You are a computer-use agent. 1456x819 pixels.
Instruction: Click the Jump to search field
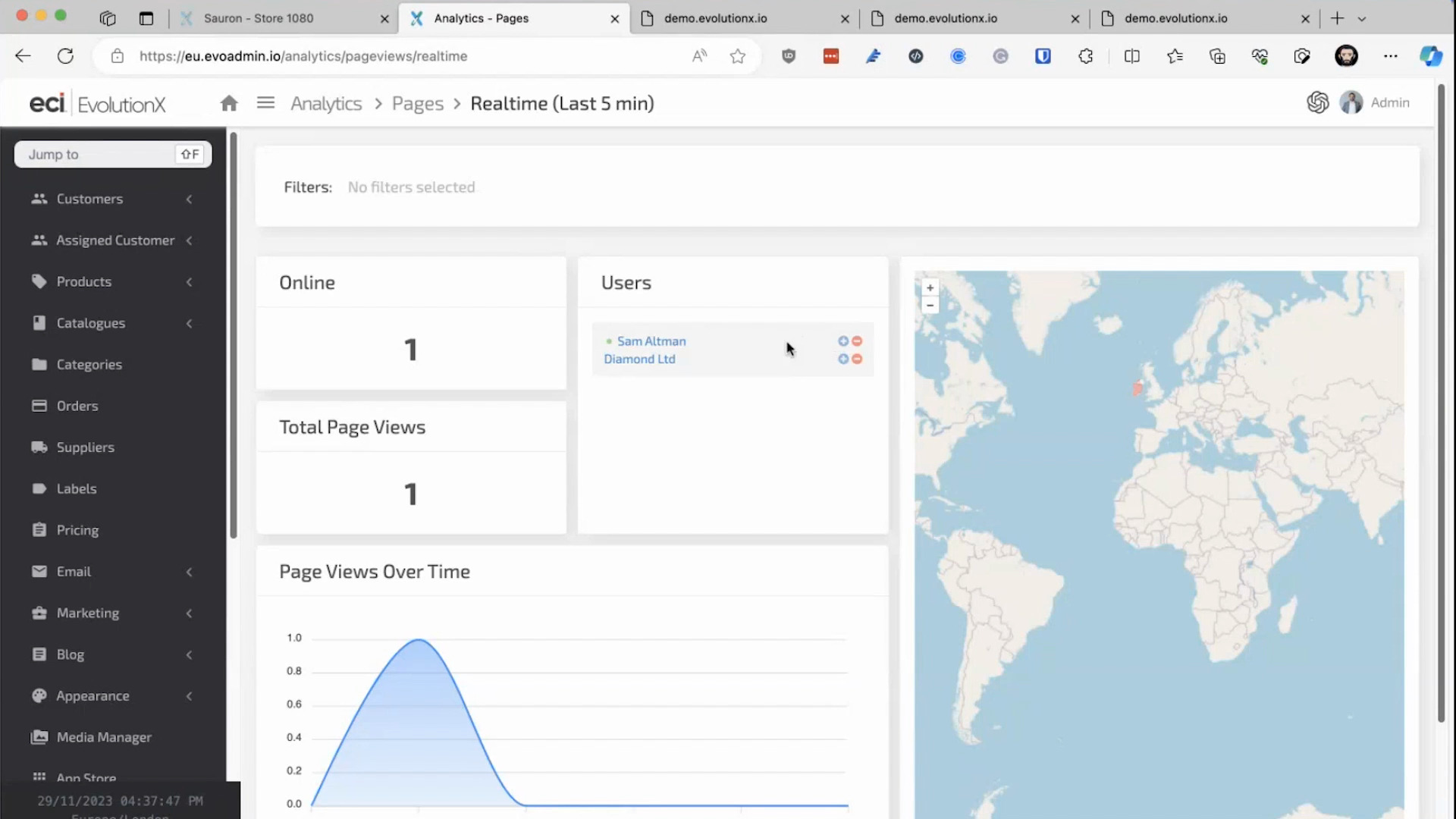click(99, 155)
